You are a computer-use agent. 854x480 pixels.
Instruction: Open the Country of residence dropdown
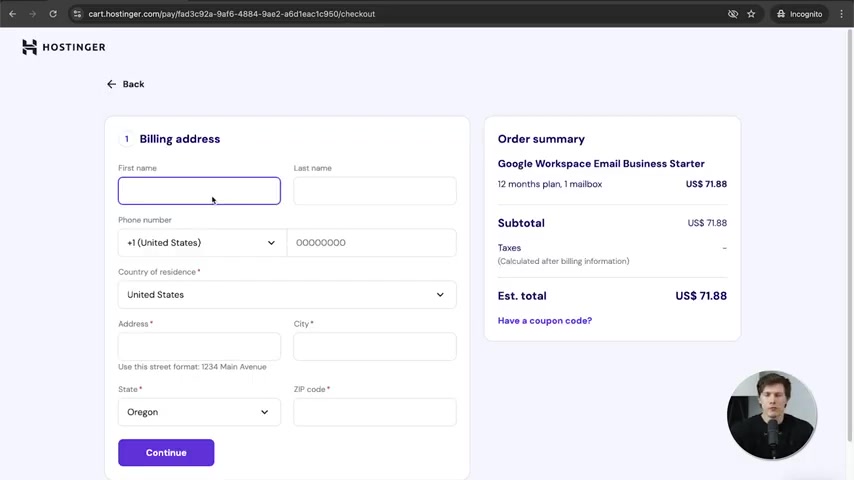287,295
